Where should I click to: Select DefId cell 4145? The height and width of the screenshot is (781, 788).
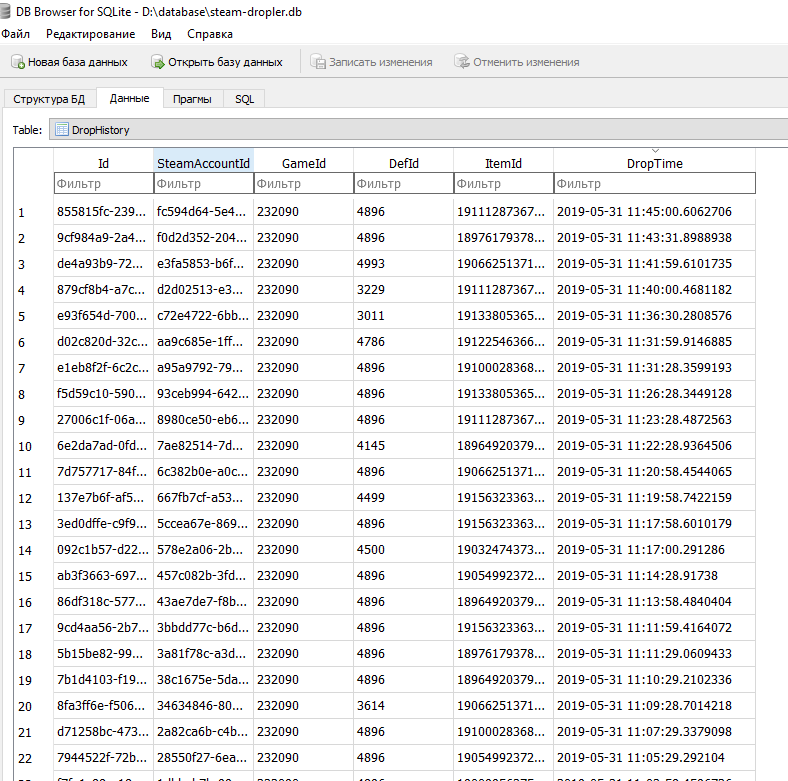pos(404,446)
